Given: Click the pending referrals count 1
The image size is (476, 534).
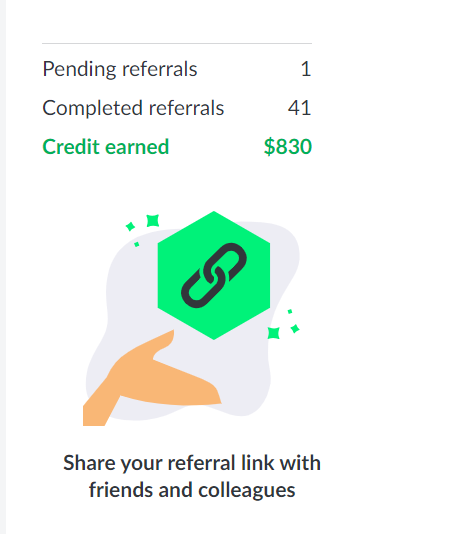Looking at the screenshot, I should 306,69.
